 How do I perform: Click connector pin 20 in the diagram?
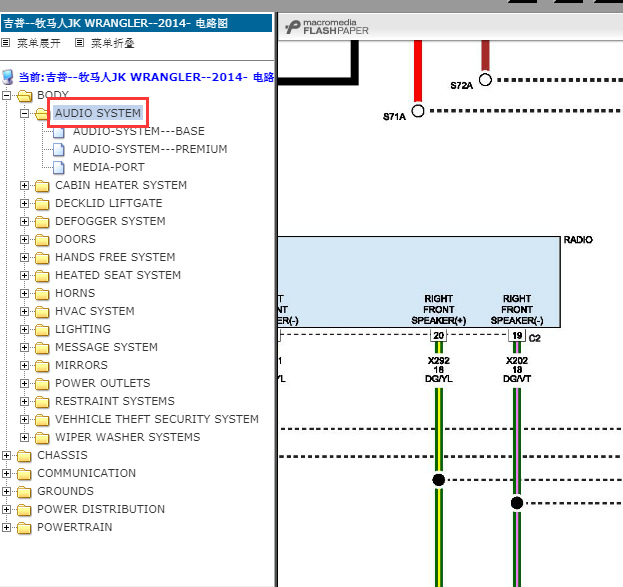(x=439, y=335)
